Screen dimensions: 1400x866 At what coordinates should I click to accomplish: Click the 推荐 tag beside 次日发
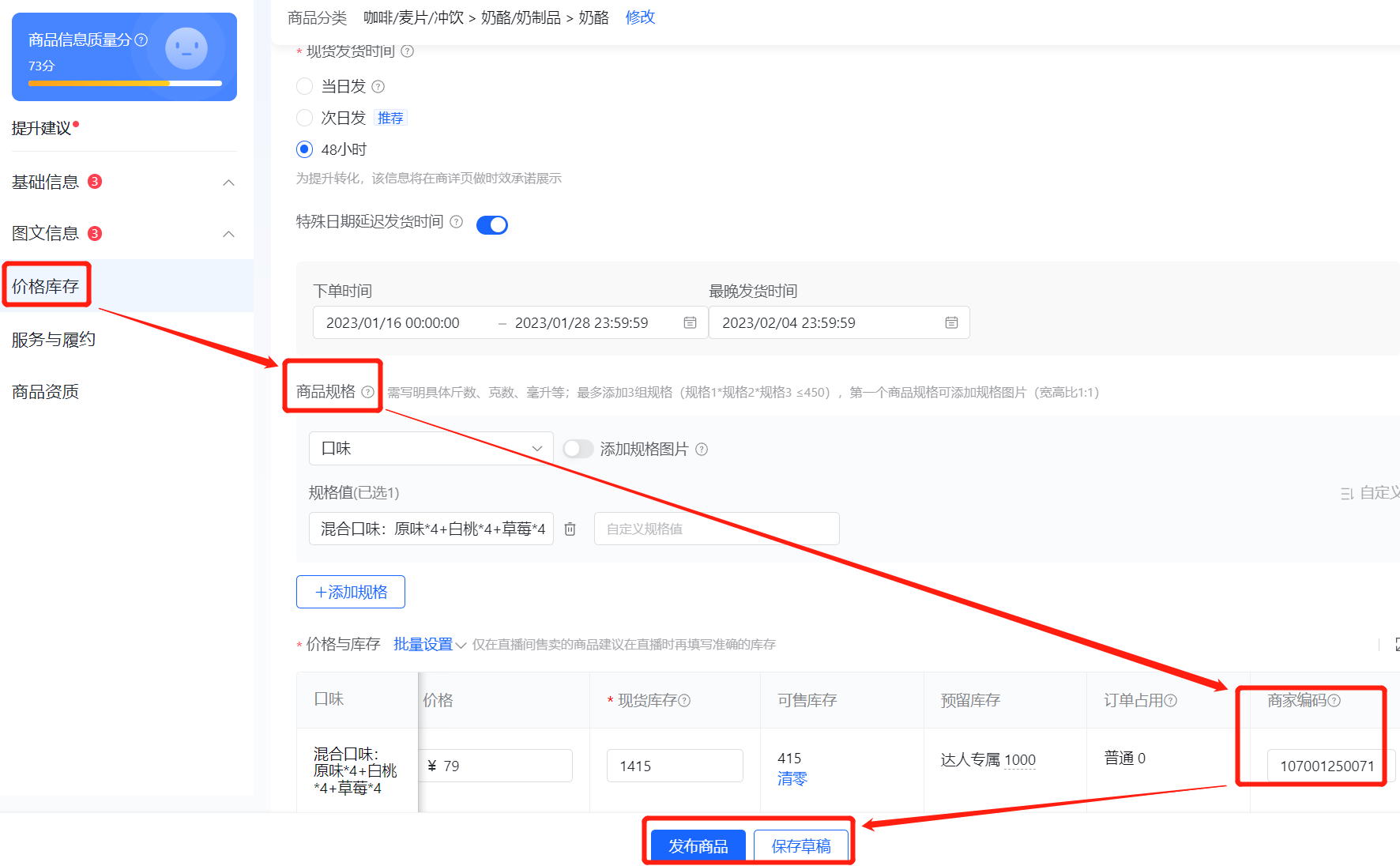(390, 118)
